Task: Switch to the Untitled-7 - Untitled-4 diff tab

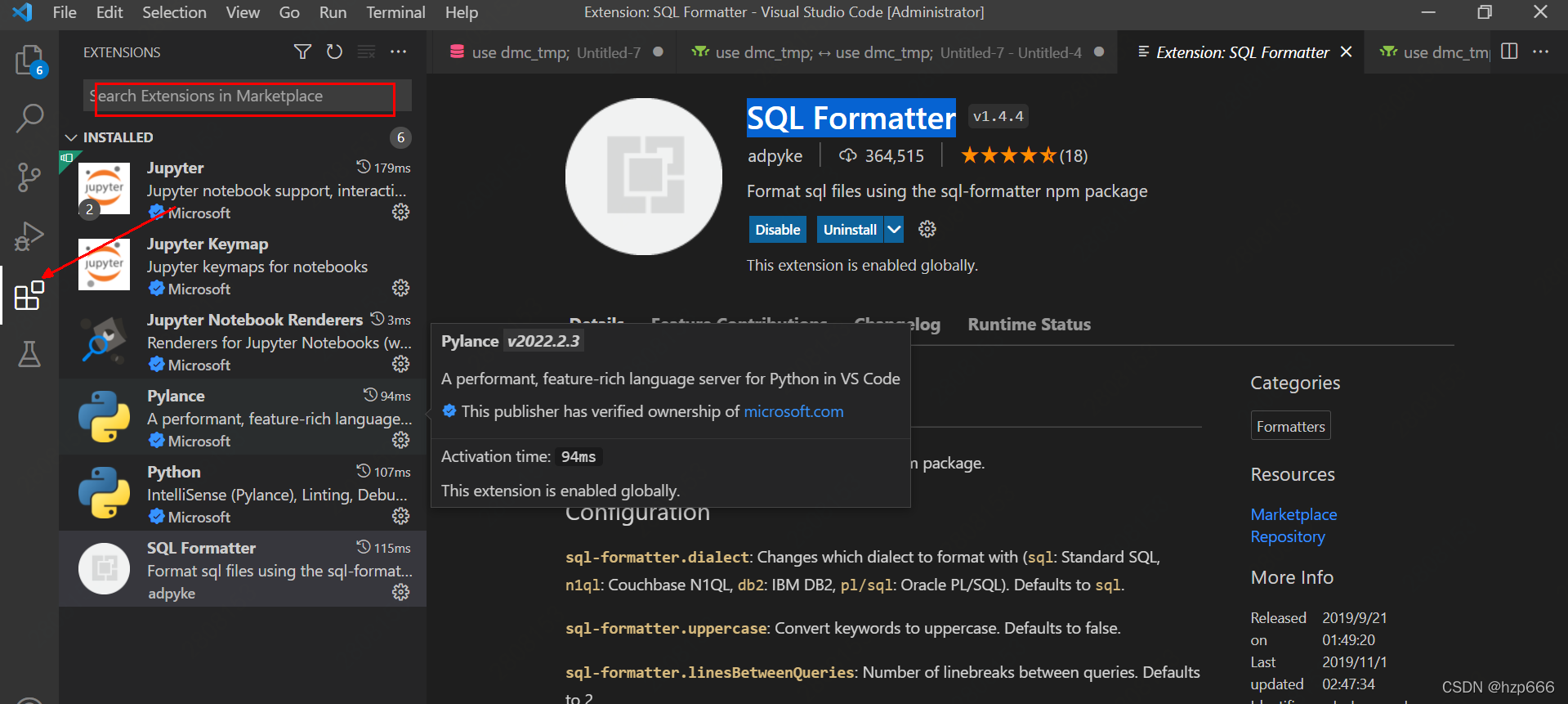Action: pyautogui.click(x=897, y=52)
